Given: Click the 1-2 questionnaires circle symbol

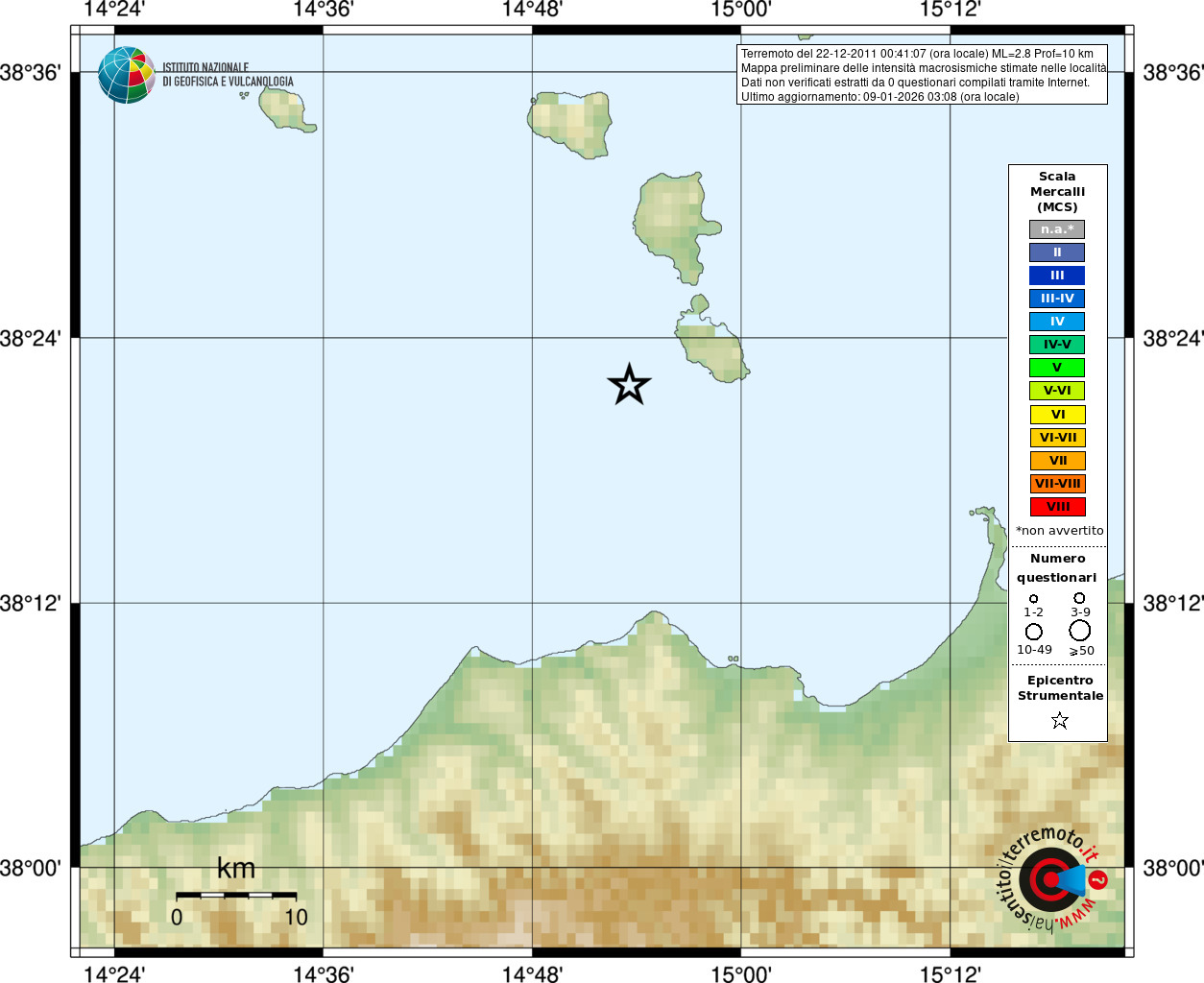Looking at the screenshot, I should coord(1033,598).
